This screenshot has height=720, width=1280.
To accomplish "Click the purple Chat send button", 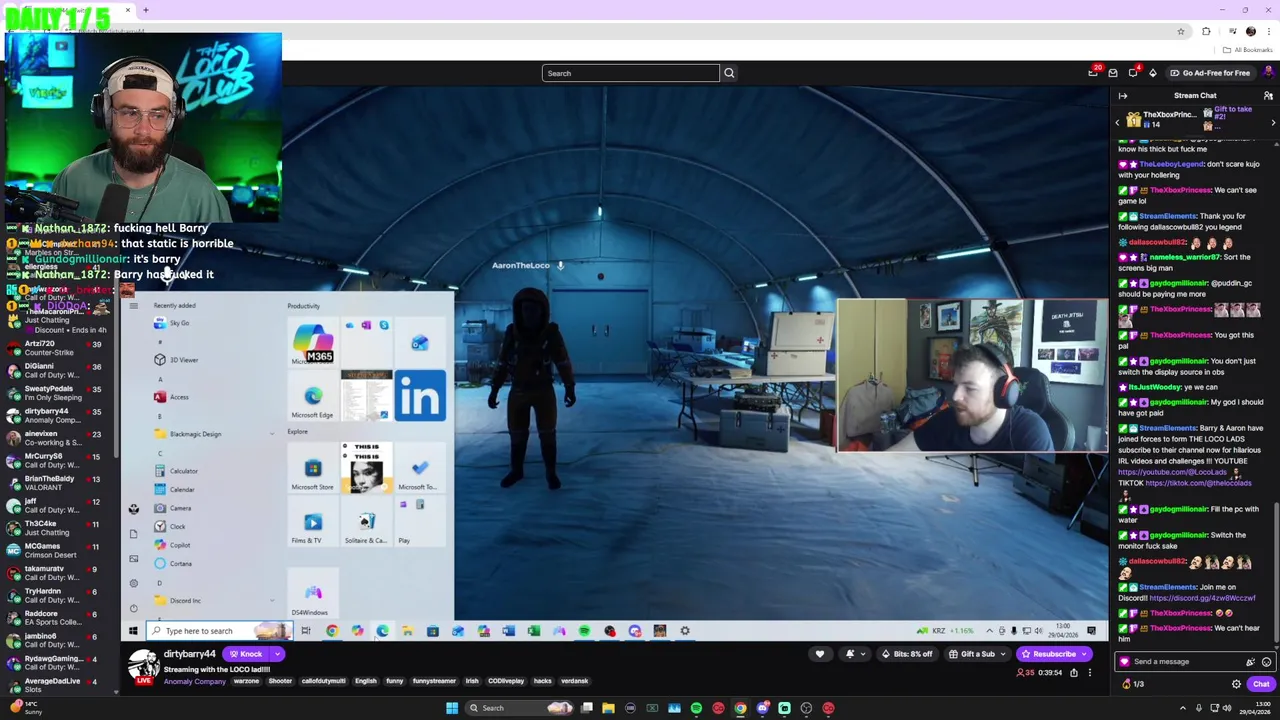I will pos(1260,684).
